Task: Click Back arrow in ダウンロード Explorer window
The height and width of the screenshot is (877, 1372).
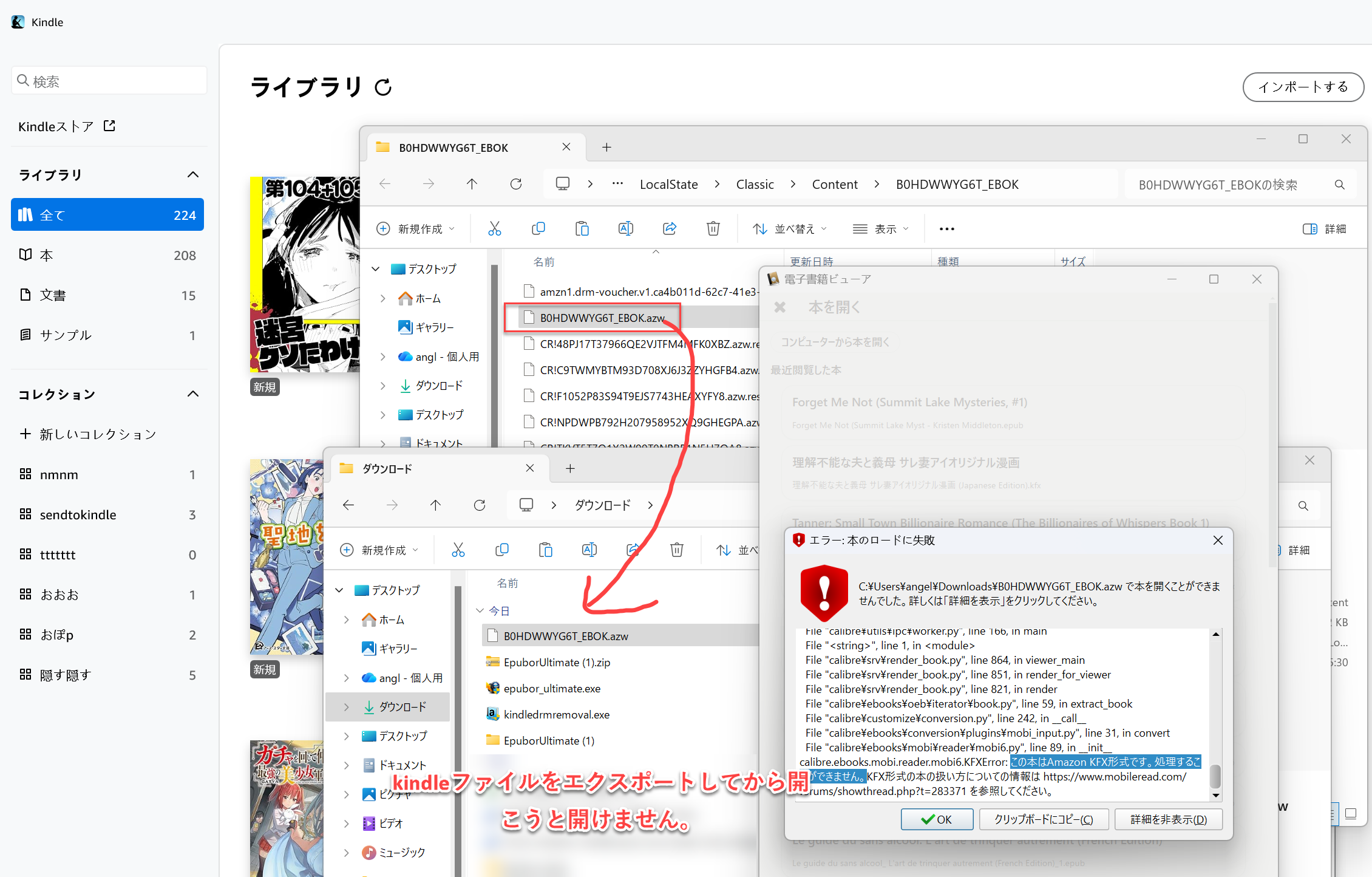Action: pyautogui.click(x=348, y=505)
